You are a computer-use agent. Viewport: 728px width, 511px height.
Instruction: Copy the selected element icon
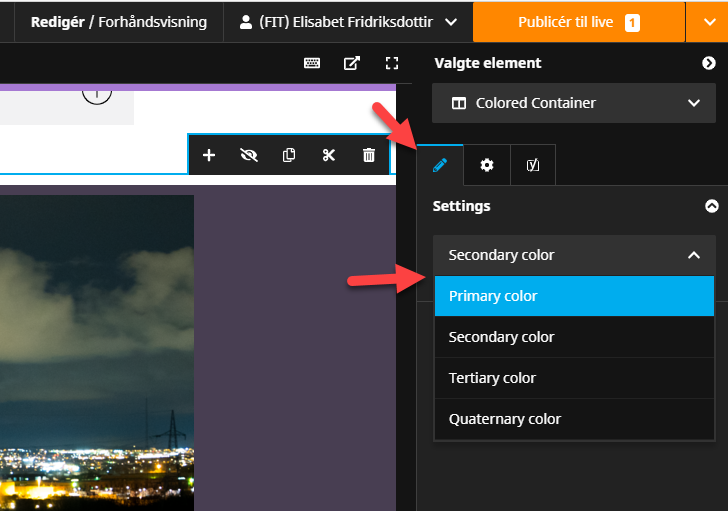[289, 155]
